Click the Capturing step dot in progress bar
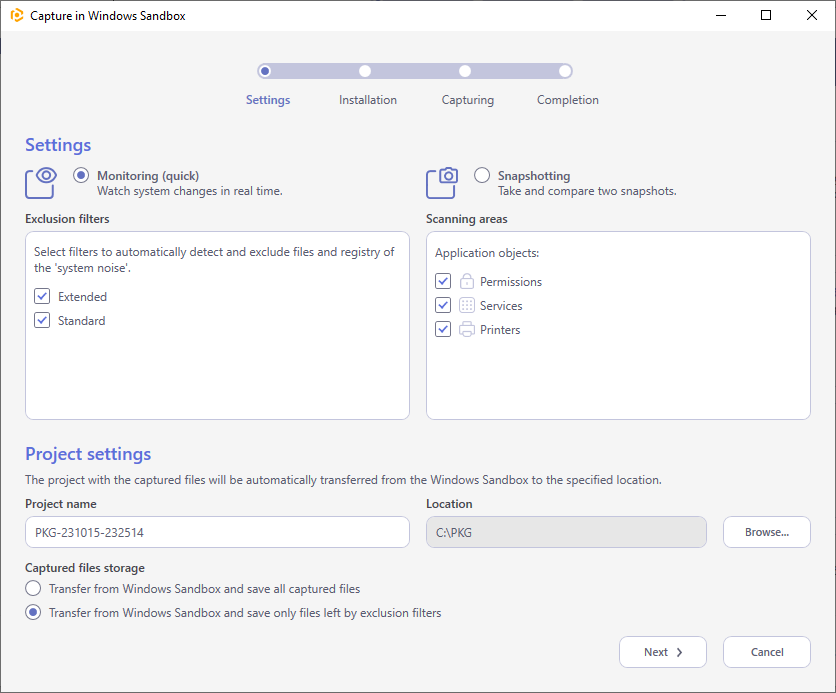Image resolution: width=836 pixels, height=693 pixels. (x=465, y=71)
